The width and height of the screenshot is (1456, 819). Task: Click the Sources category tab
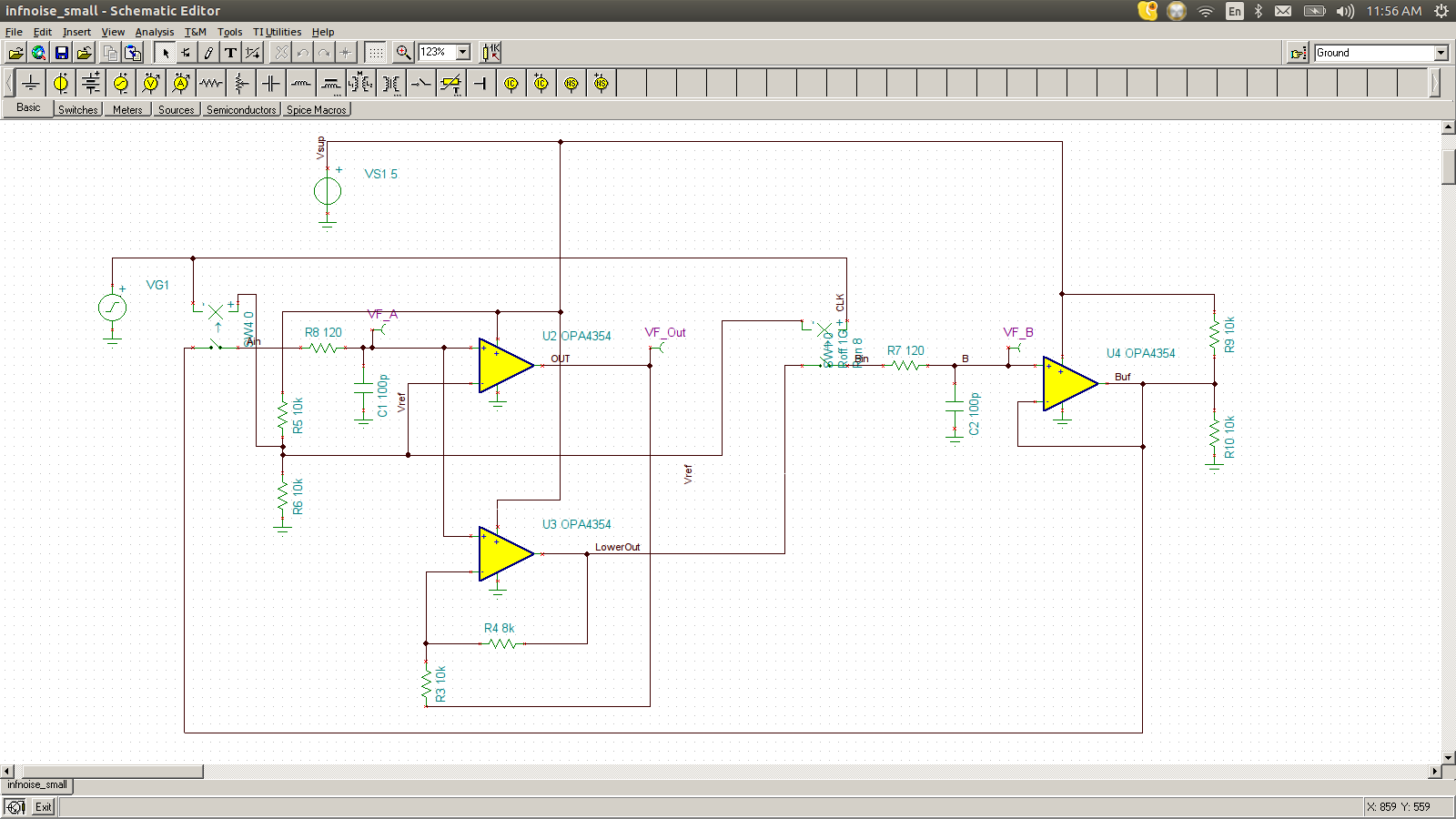176,109
